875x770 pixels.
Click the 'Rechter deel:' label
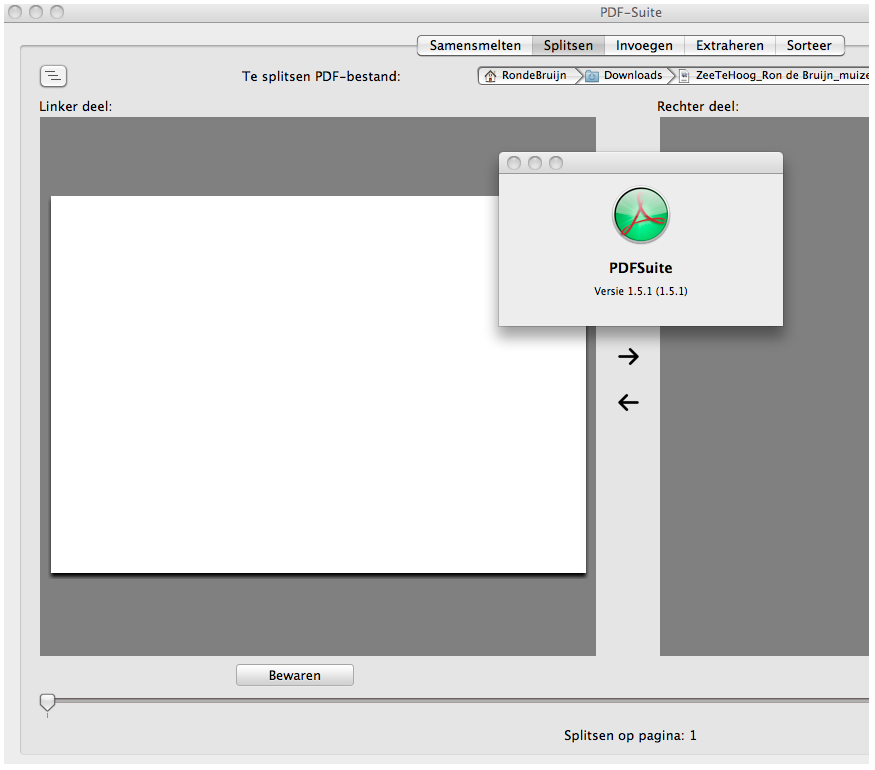coord(698,106)
